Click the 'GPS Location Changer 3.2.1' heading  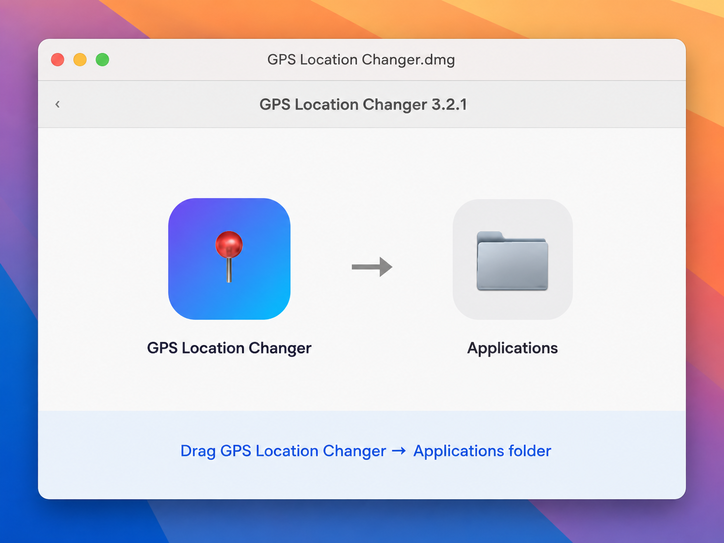pyautogui.click(x=363, y=104)
